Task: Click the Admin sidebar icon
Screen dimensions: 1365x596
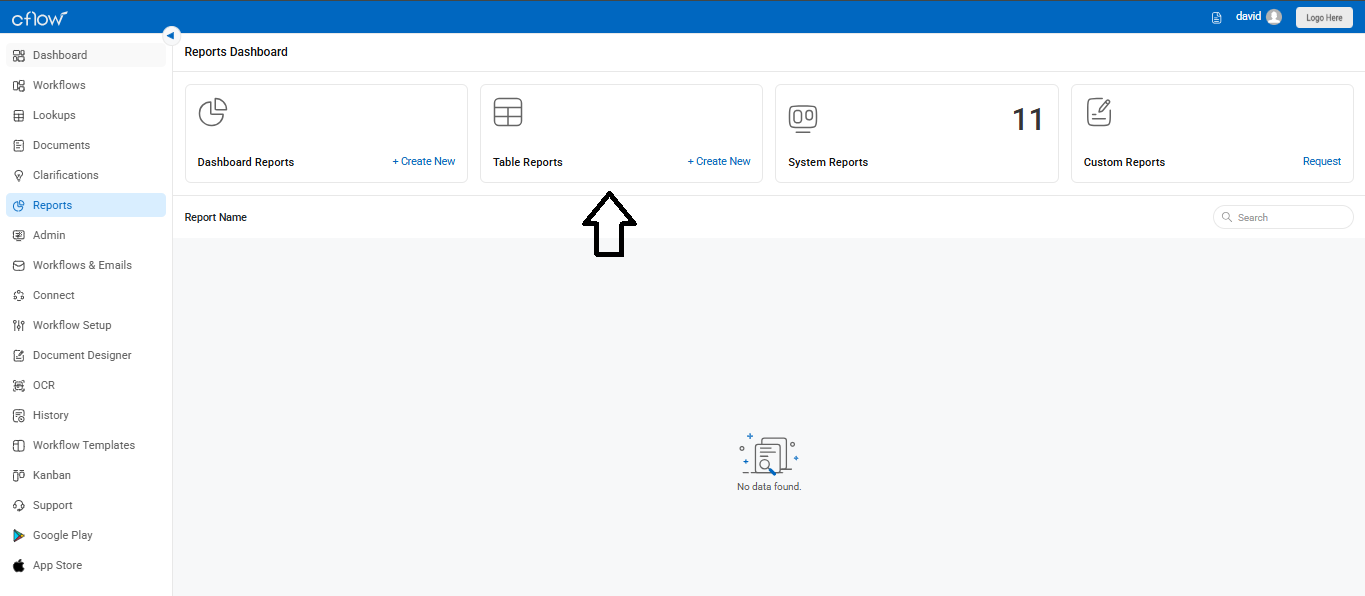Action: (19, 235)
